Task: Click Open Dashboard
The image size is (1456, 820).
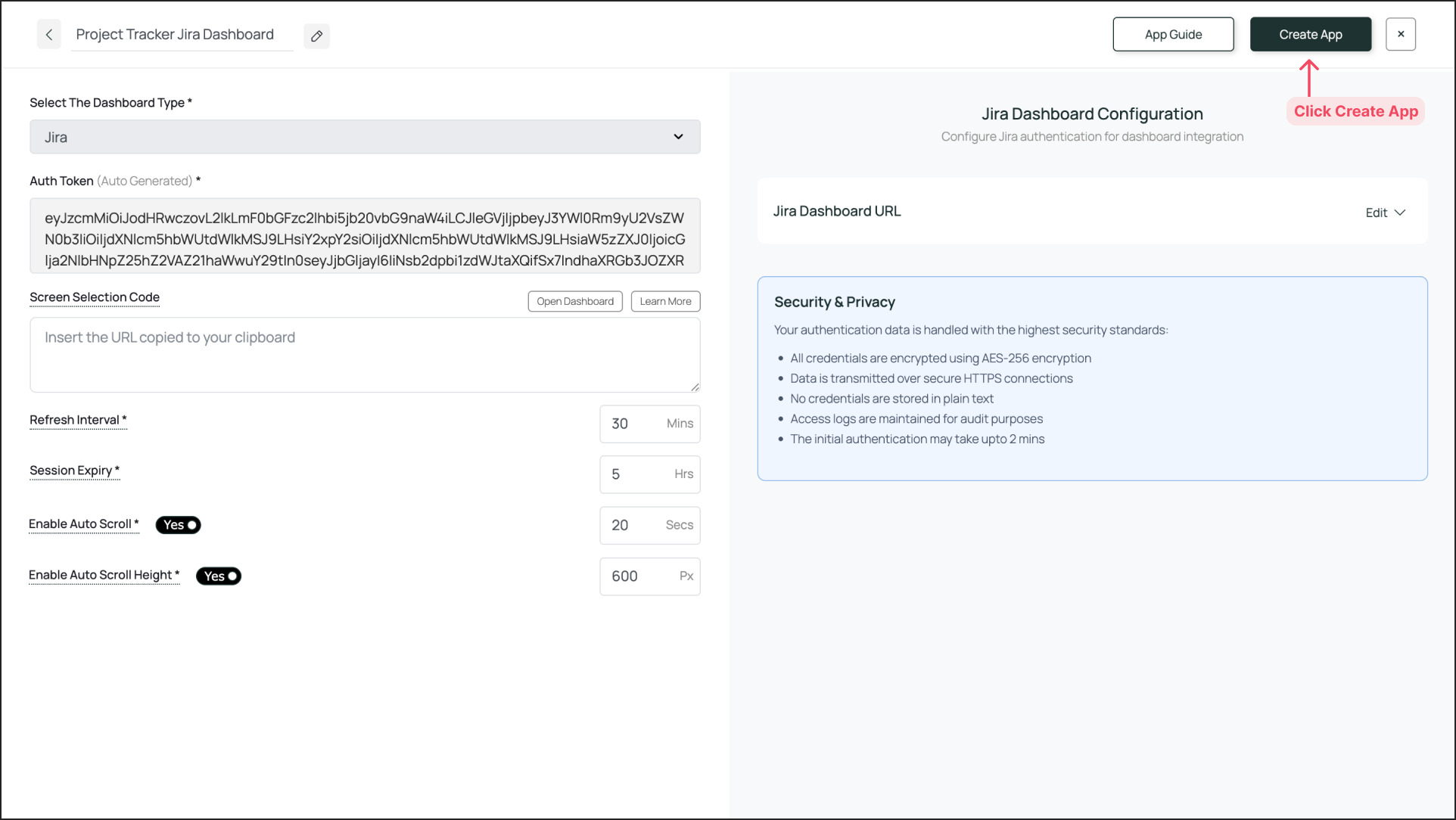Action: (x=574, y=301)
